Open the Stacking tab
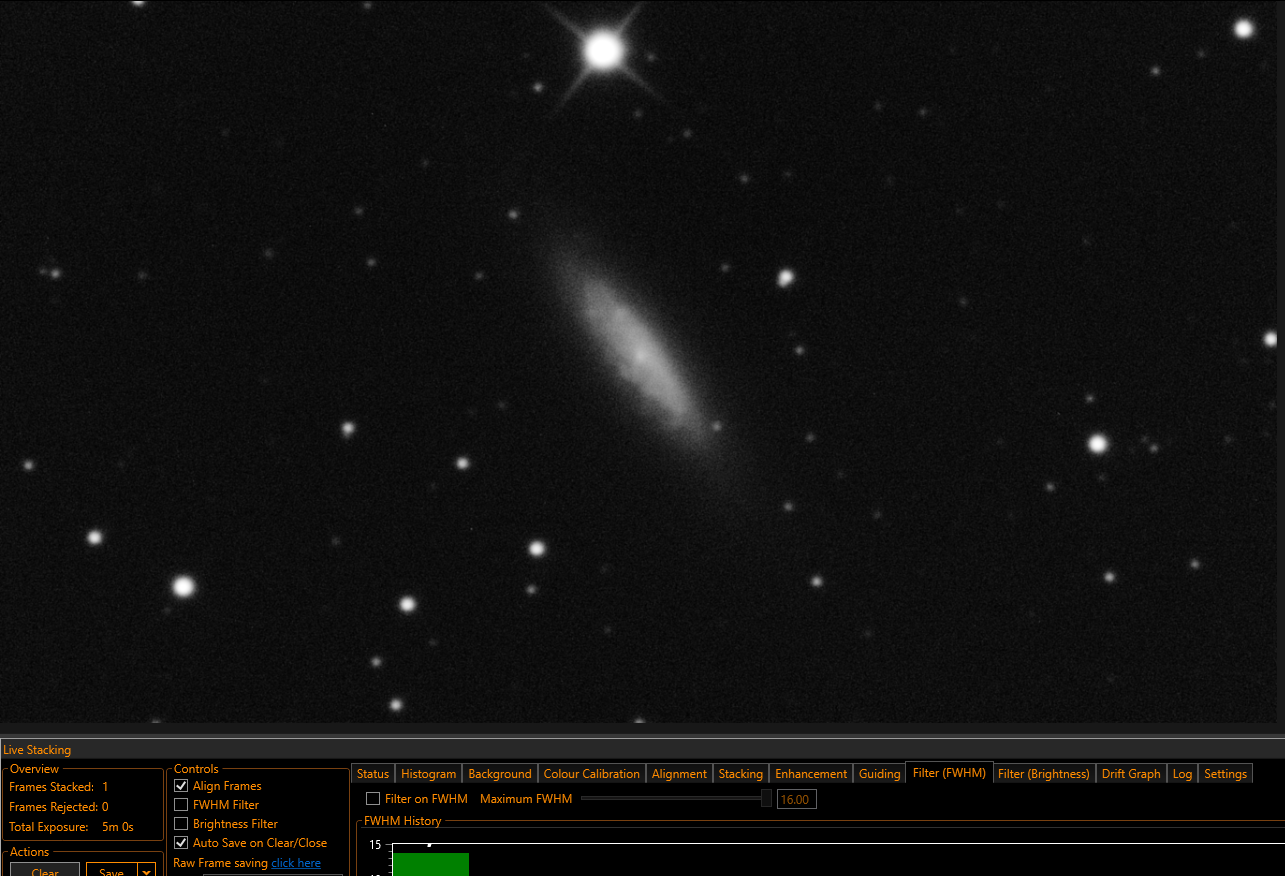The height and width of the screenshot is (876, 1285). pos(741,774)
